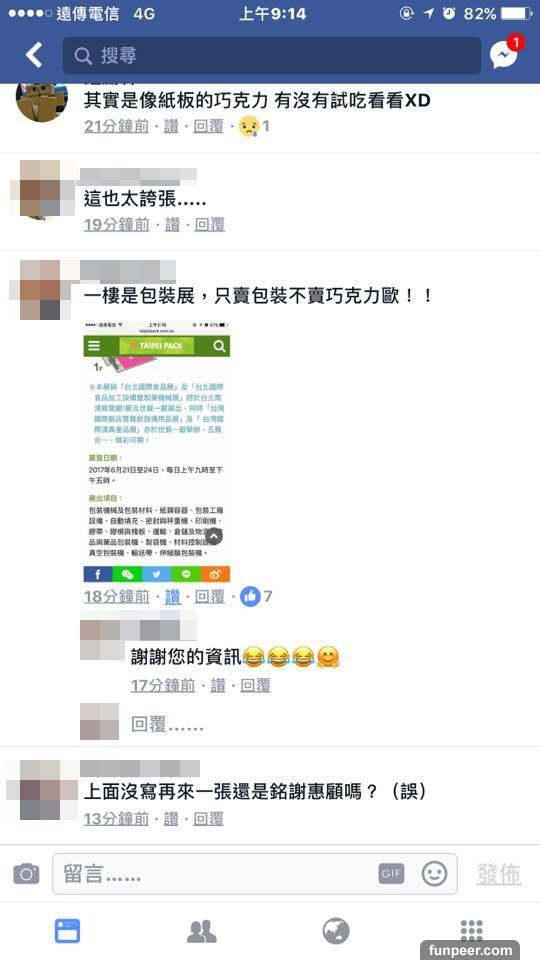Open emoji smiley picker in comment box
Screen dimensions: 540x960
pos(434,874)
